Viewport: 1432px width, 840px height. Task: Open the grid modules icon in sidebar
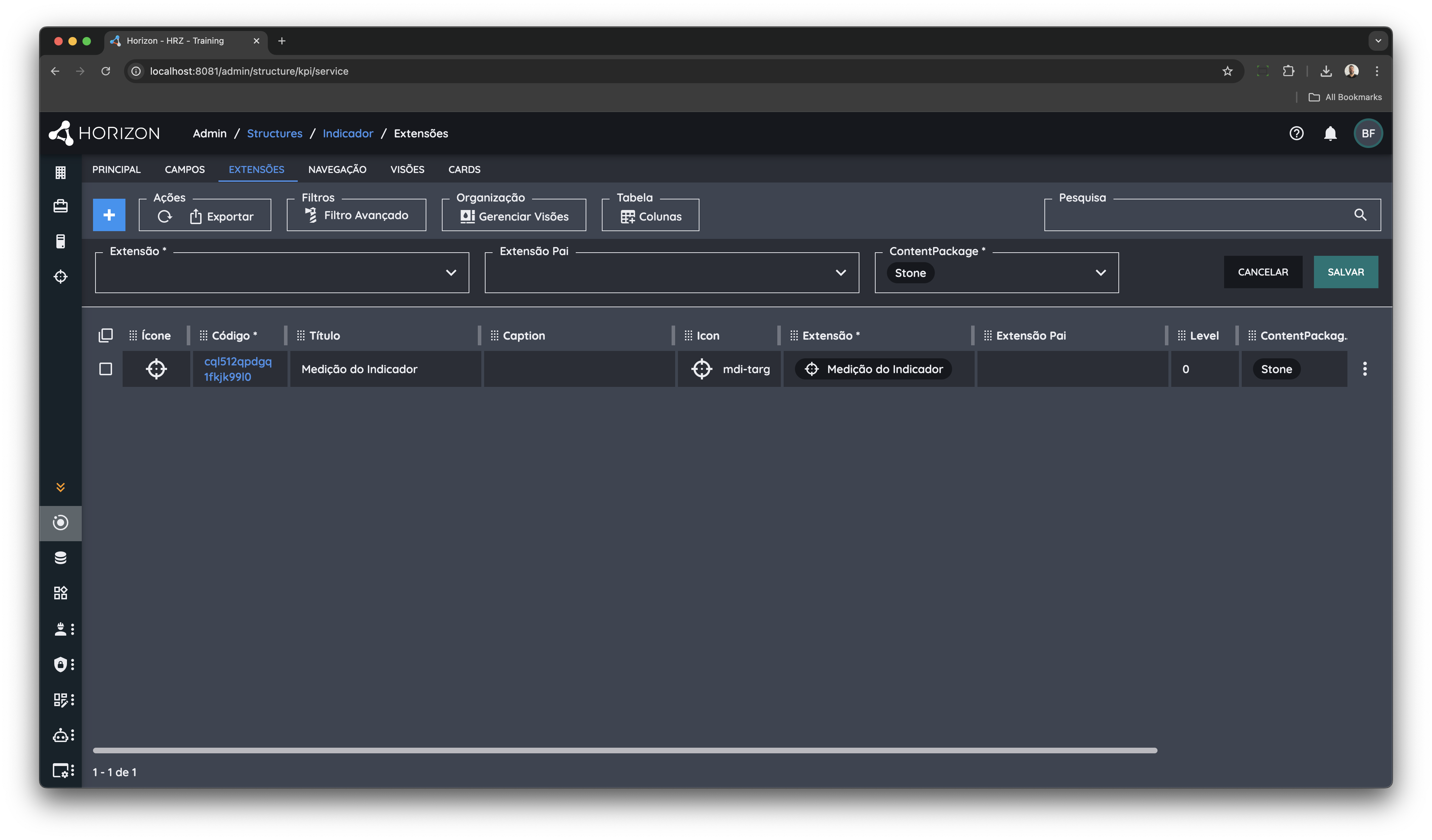tap(60, 172)
